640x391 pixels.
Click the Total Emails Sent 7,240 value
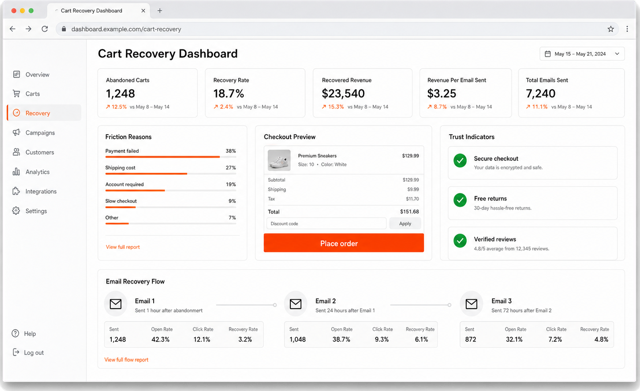540,93
